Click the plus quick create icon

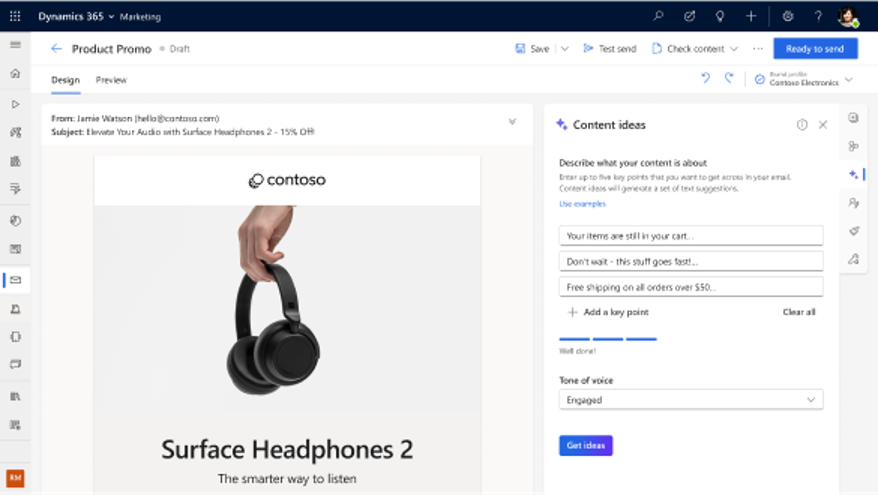coord(751,16)
